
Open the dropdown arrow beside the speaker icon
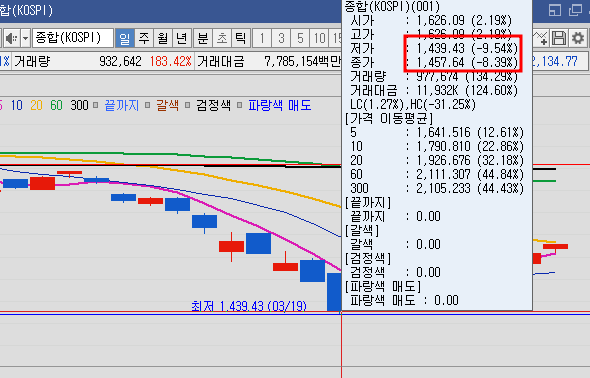[x=25, y=38]
